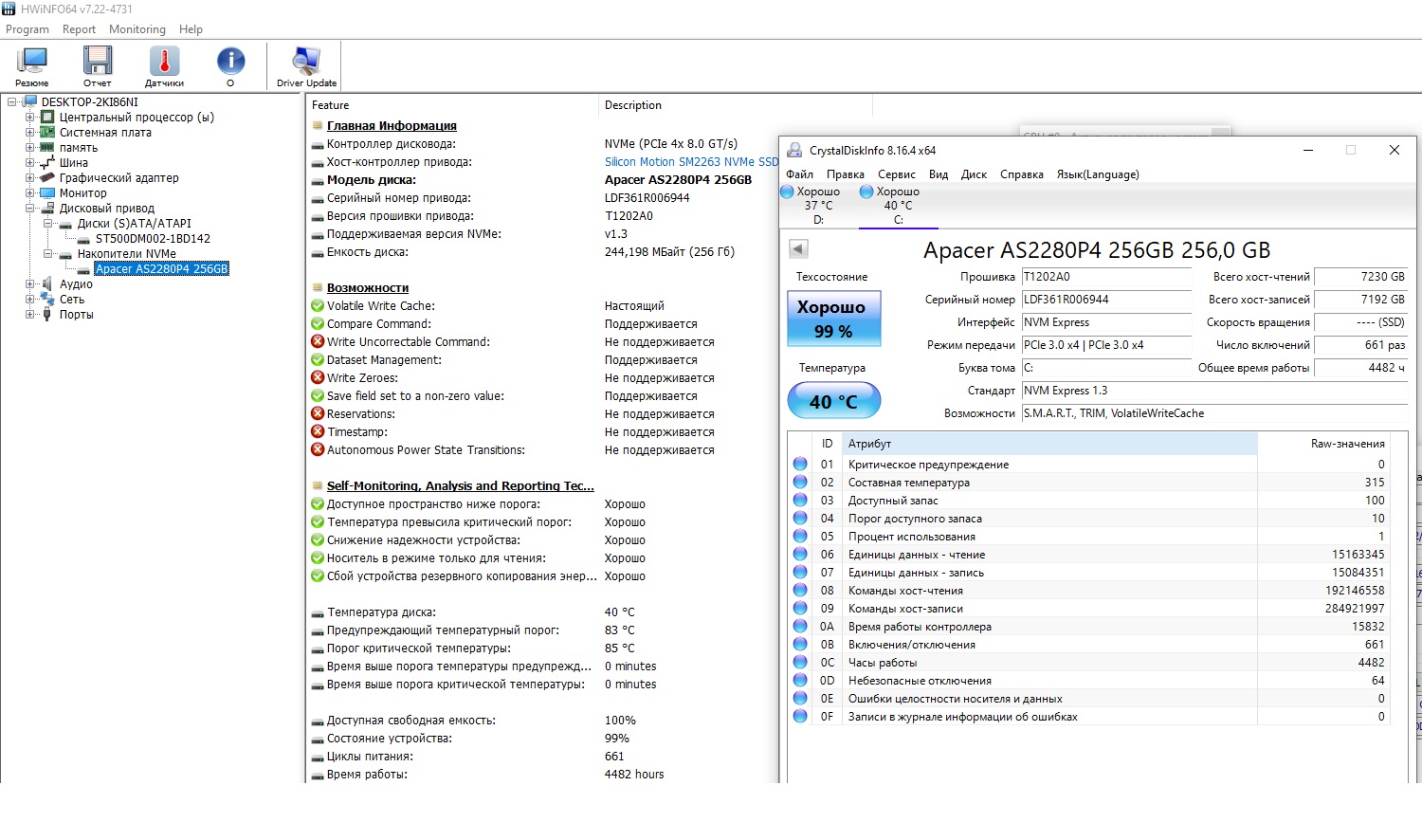Click the Атрибут column header

tap(1050, 444)
